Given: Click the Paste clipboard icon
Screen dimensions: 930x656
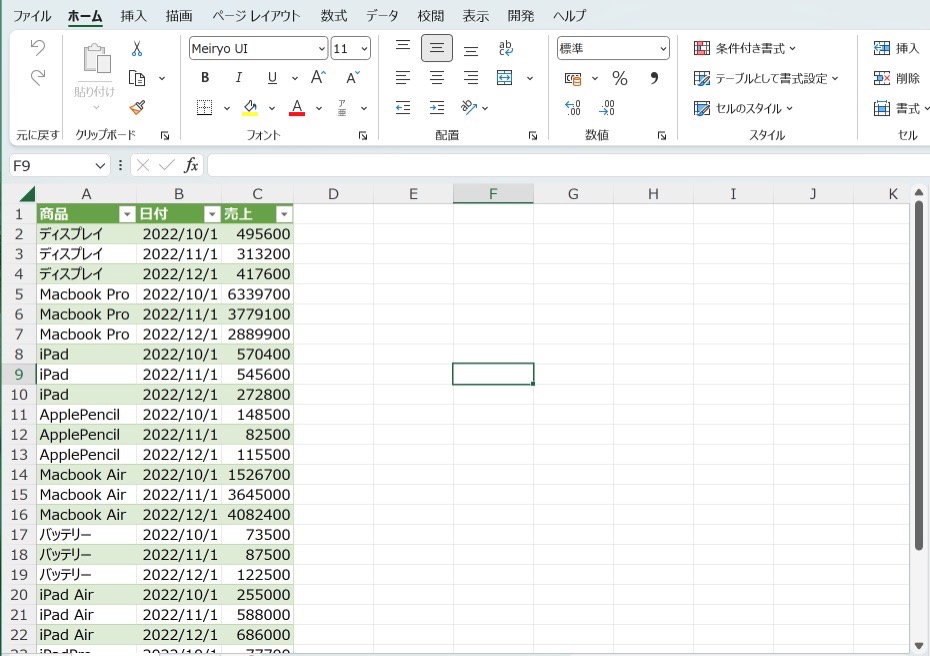Looking at the screenshot, I should [96, 59].
